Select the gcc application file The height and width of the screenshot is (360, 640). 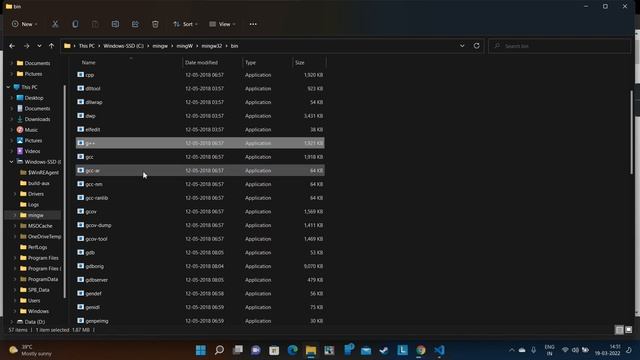200,157
